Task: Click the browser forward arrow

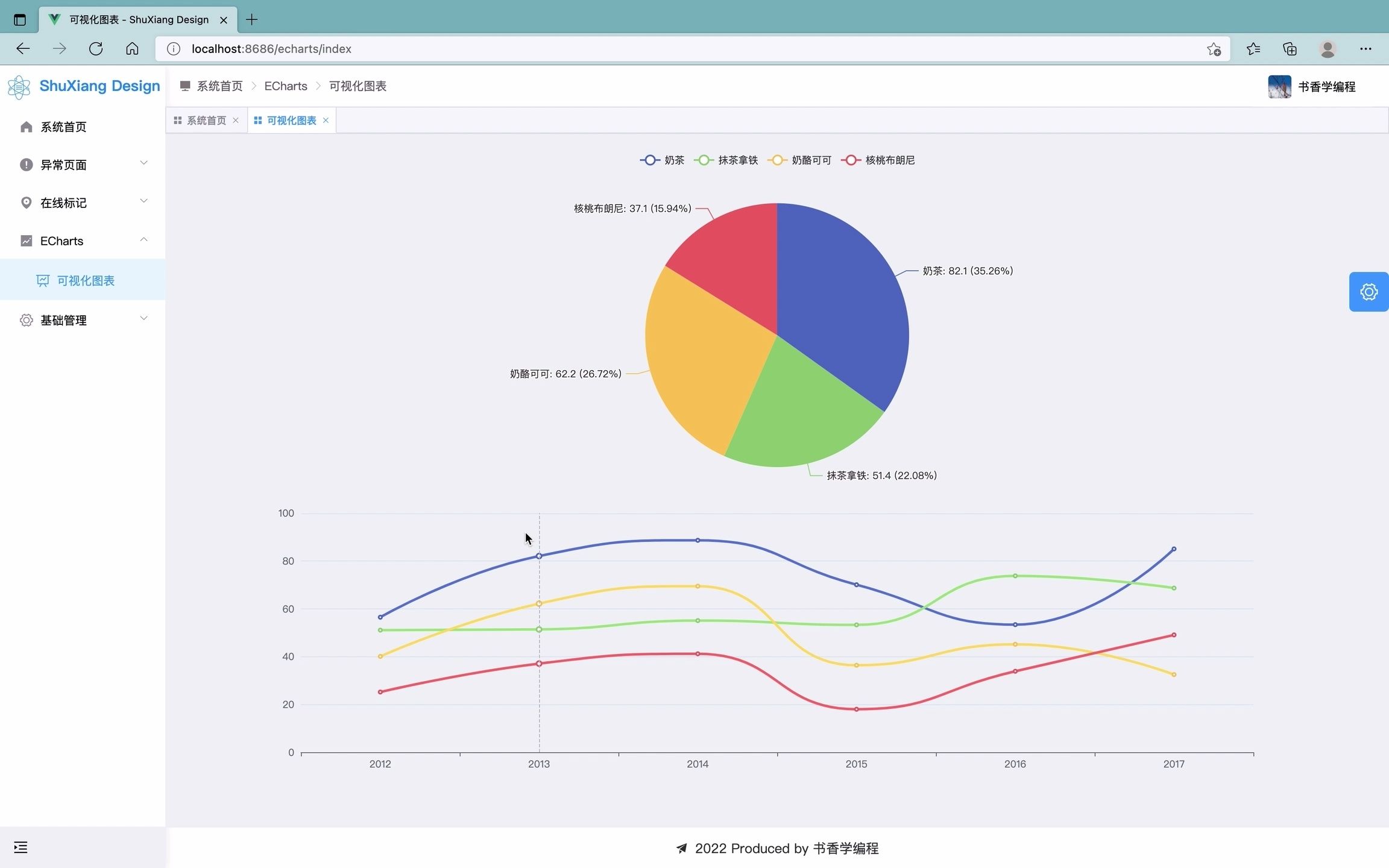Action: [x=59, y=49]
